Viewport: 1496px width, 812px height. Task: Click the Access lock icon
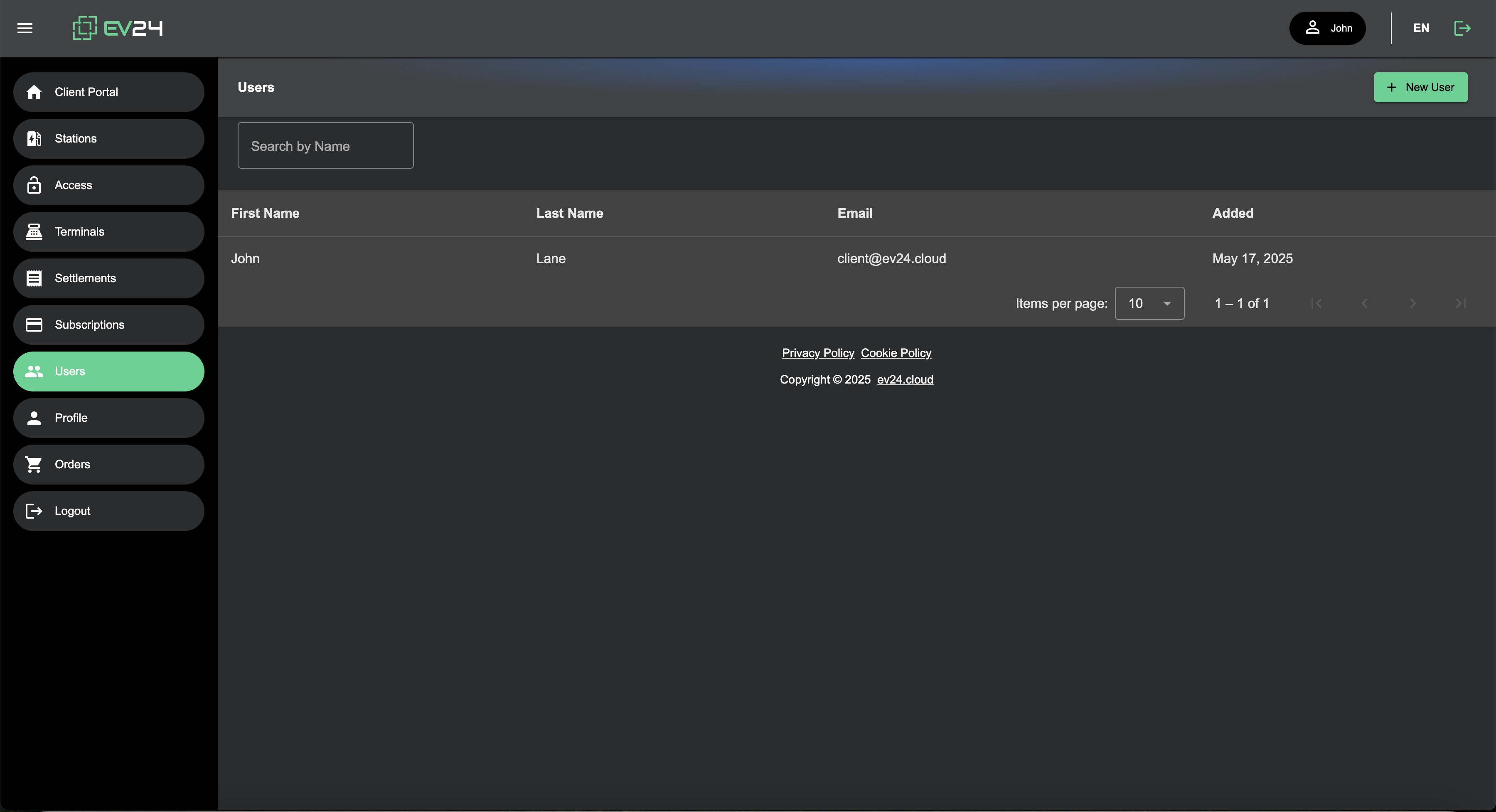(34, 185)
